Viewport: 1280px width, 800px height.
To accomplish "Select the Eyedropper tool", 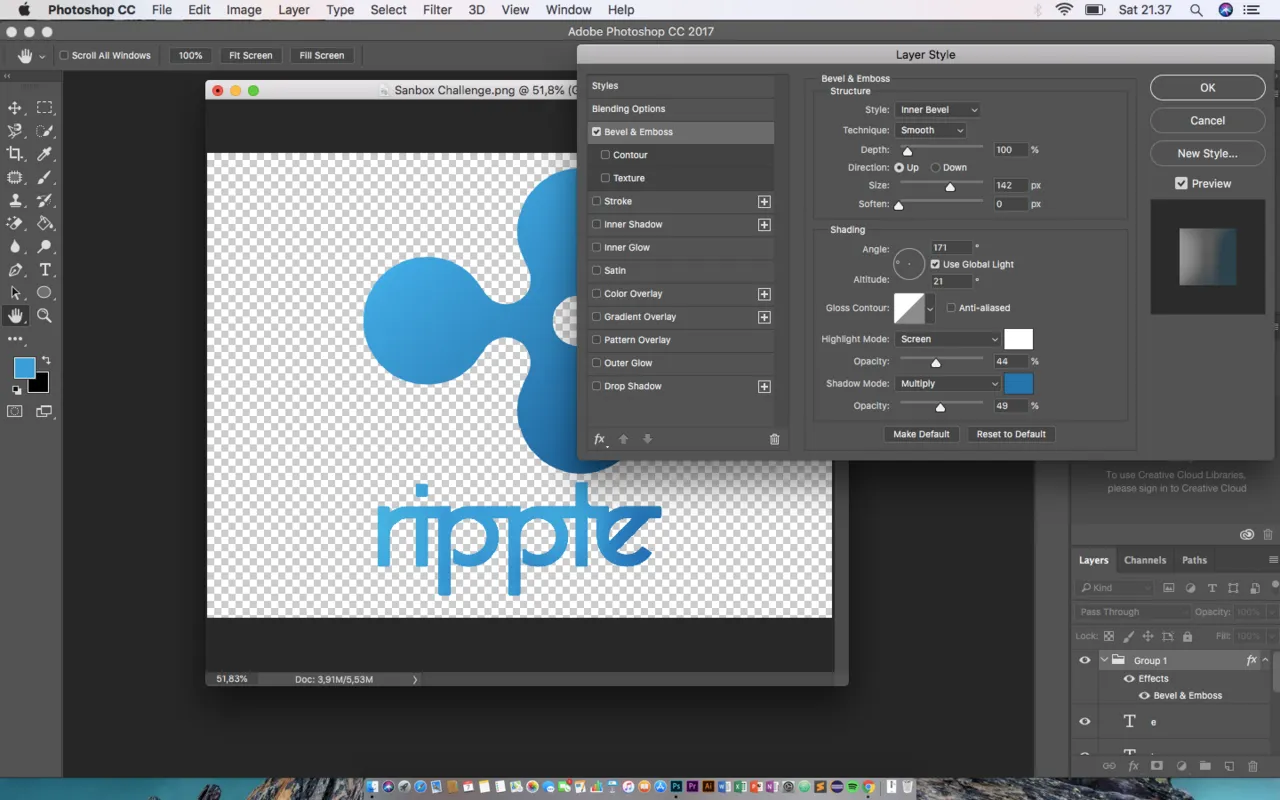I will click(x=45, y=154).
